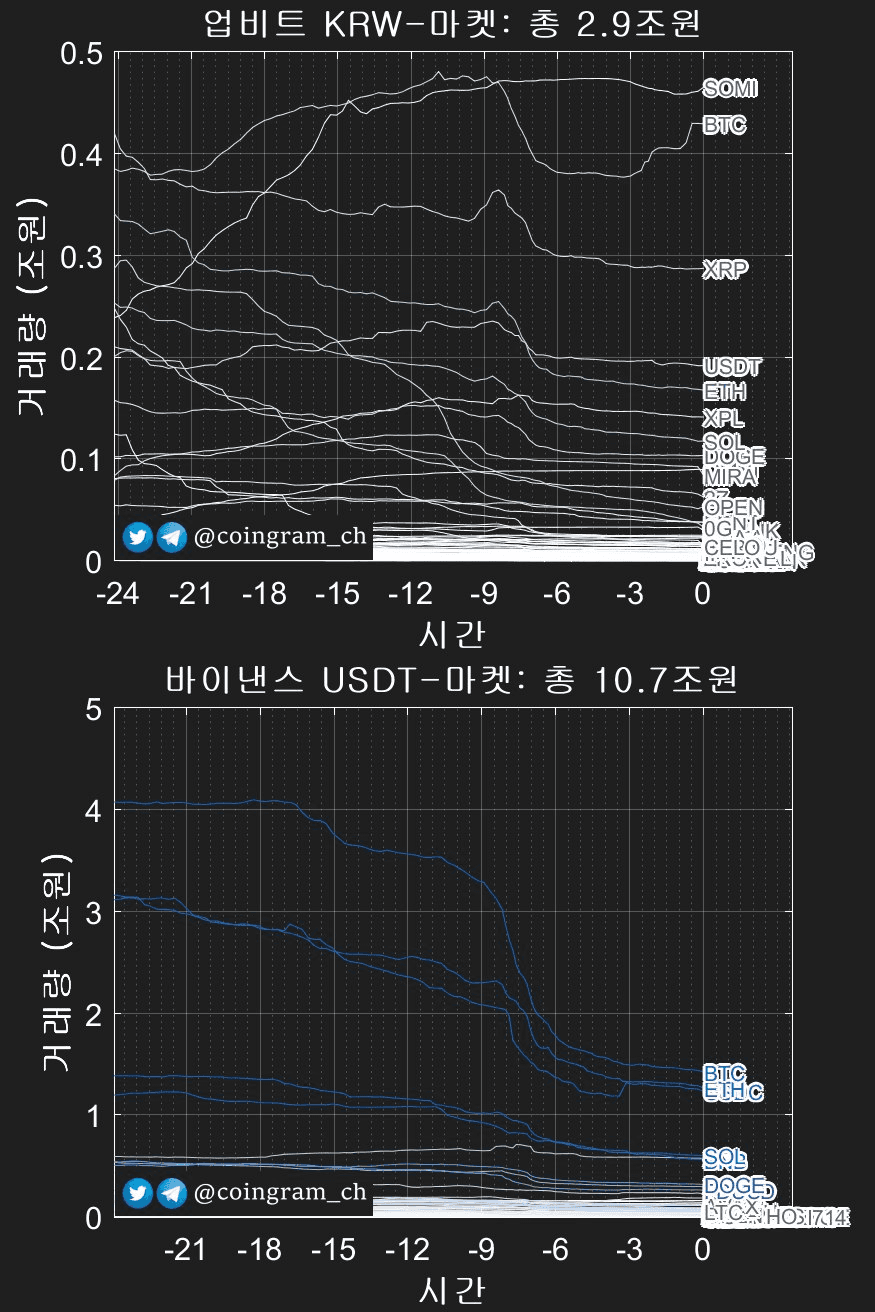Select the ETH label in the Upbit chart
This screenshot has height=1312, width=875.
724,392
